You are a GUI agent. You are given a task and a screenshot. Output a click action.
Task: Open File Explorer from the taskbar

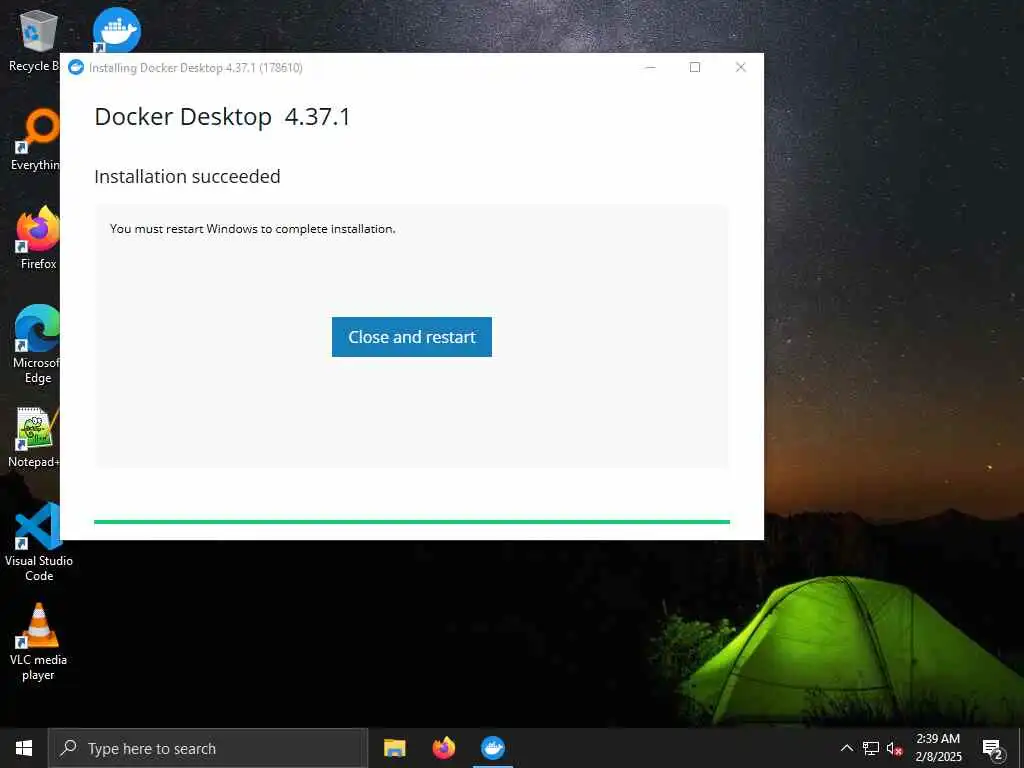point(394,748)
